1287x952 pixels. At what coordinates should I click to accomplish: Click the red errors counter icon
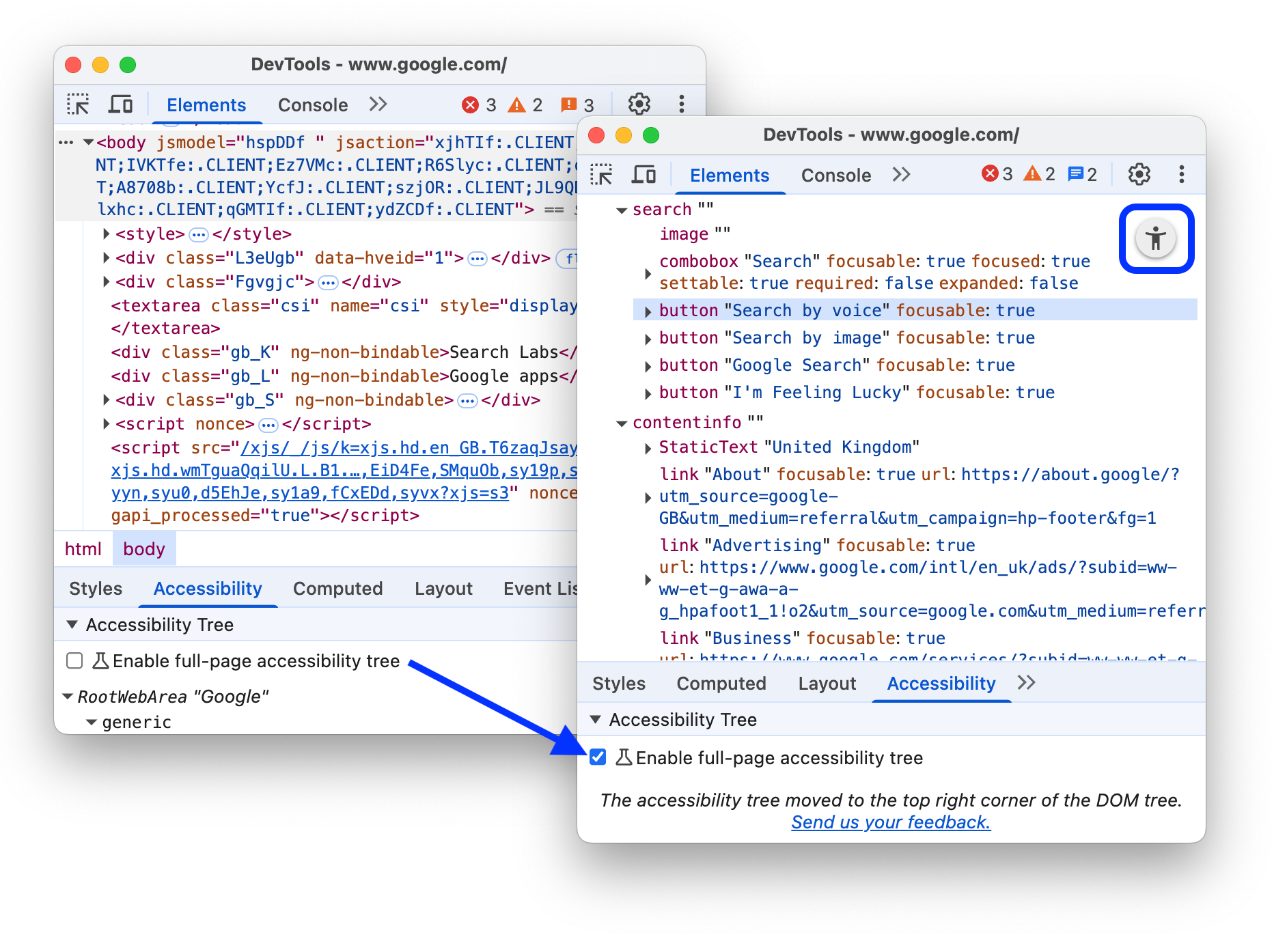992,174
